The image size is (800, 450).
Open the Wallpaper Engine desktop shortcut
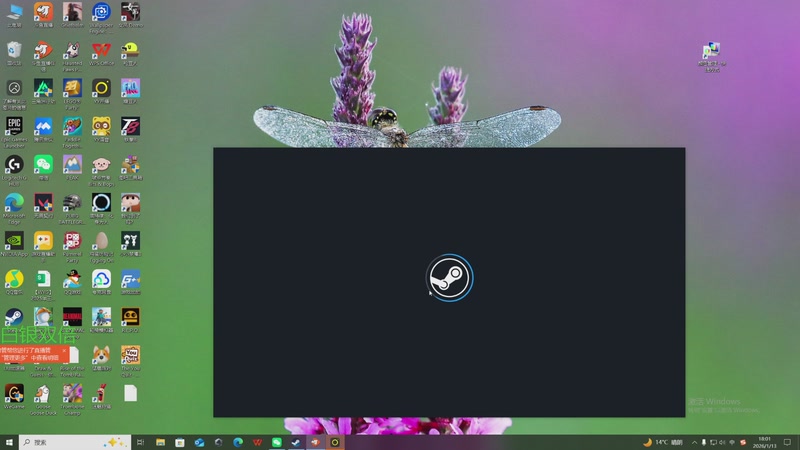pos(101,17)
